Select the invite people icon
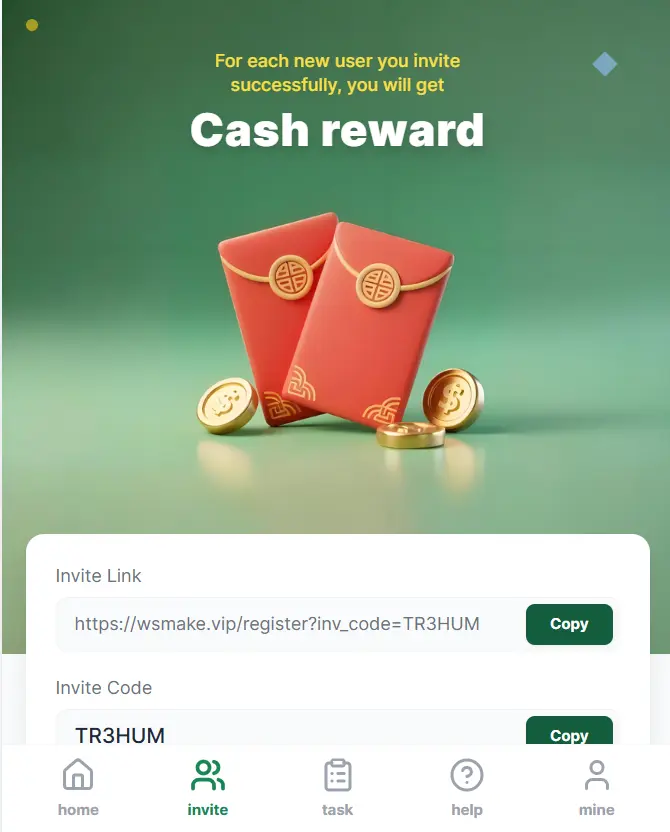 (208, 775)
